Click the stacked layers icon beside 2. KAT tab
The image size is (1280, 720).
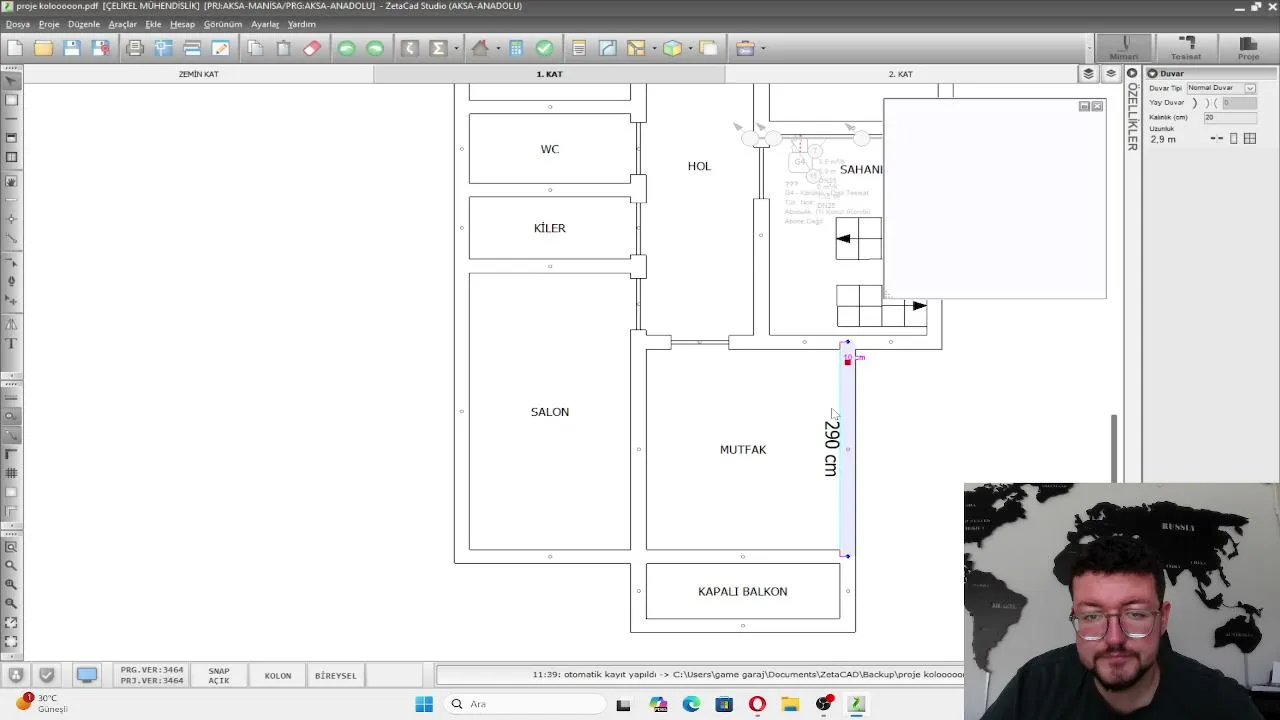tap(1089, 74)
